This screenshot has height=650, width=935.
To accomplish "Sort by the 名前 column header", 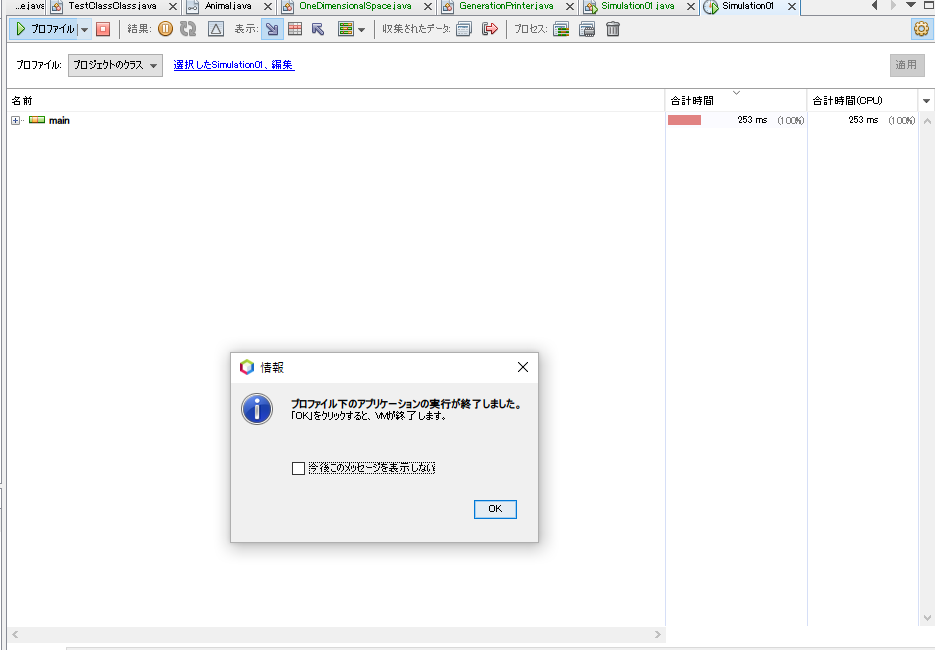I will [x=336, y=100].
